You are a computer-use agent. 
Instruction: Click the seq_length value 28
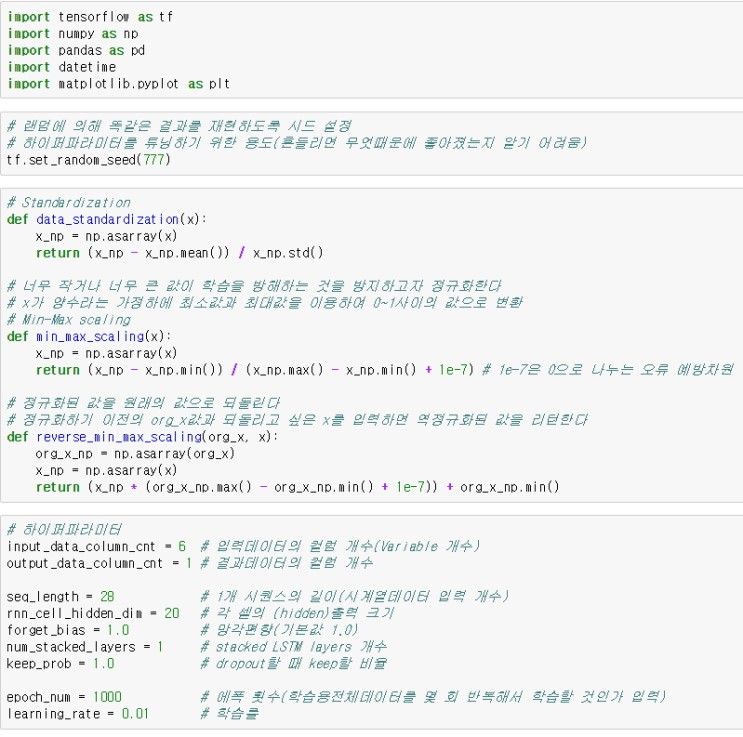[x=107, y=596]
